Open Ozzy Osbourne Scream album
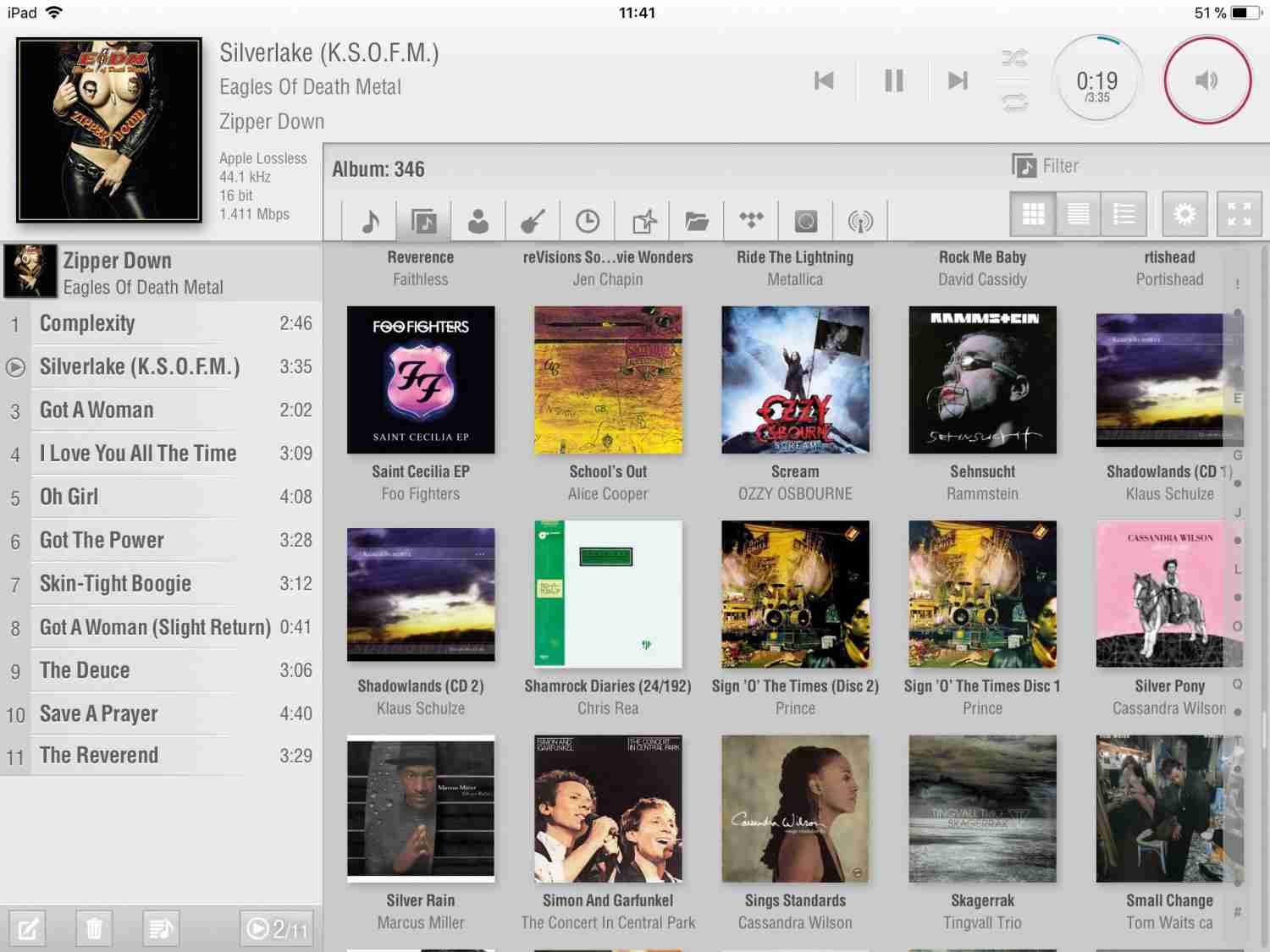 (x=795, y=380)
